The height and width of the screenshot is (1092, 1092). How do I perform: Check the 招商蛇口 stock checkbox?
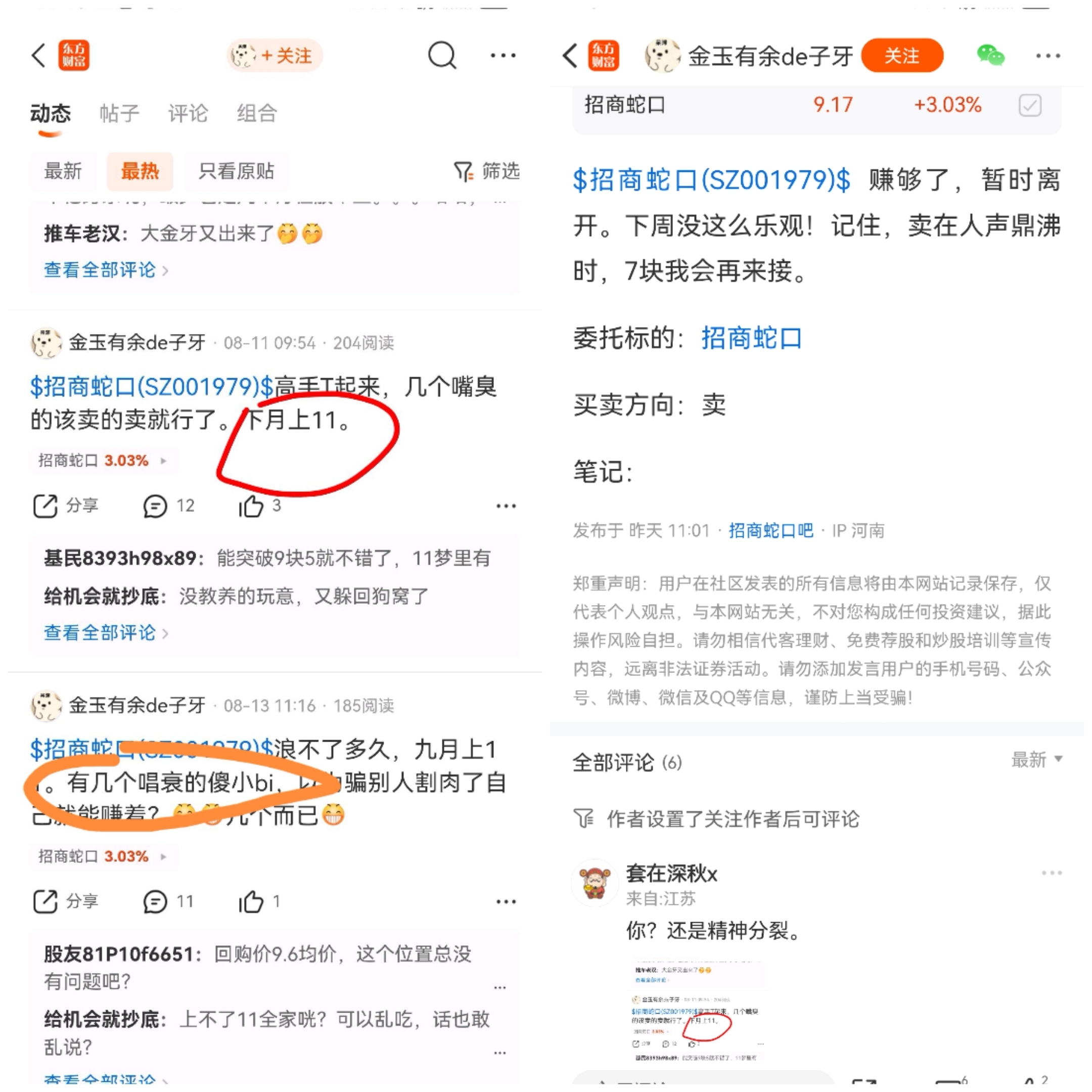point(1030,105)
